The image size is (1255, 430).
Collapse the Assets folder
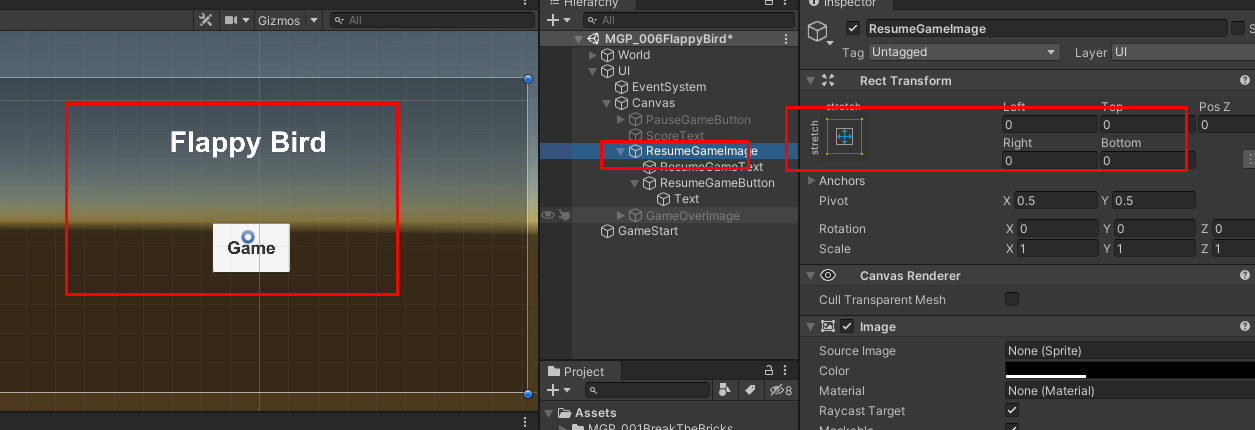pyautogui.click(x=551, y=413)
